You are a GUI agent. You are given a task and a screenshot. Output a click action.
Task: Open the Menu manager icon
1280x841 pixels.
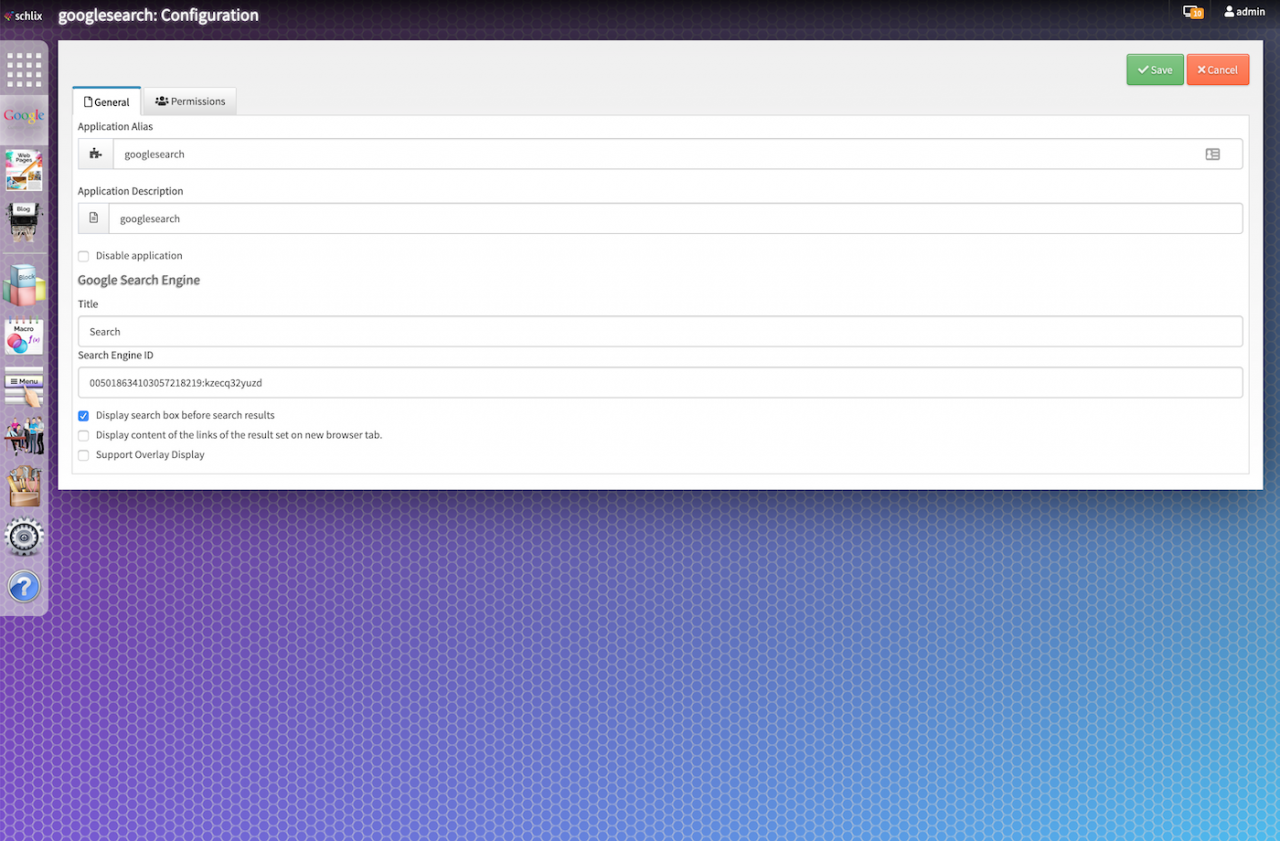(24, 388)
